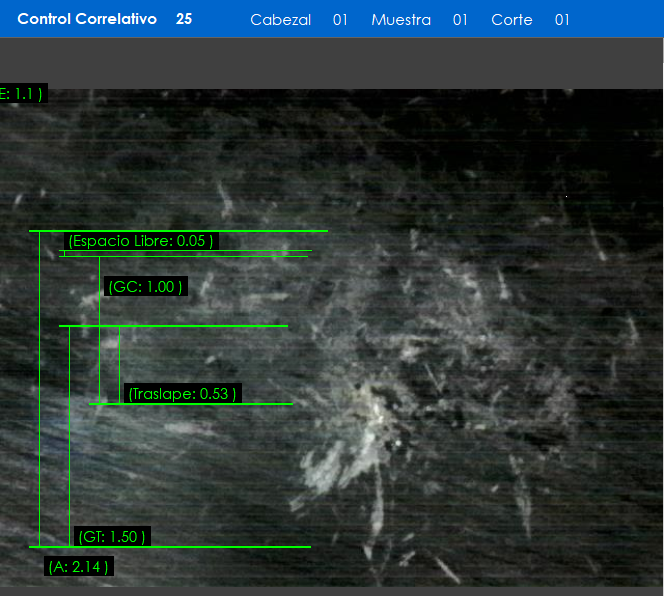Viewport: 664px width, 596px height.
Task: Click the Muestra label in header
Action: pos(400,20)
